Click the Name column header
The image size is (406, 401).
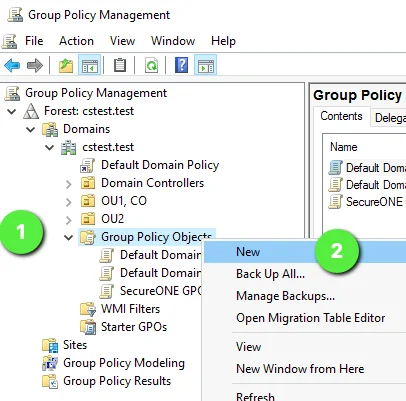click(344, 147)
